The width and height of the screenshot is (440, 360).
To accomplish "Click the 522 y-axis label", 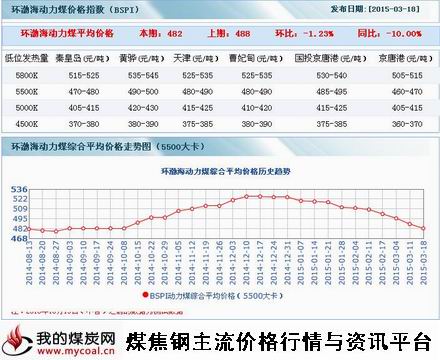I will click(x=20, y=199).
